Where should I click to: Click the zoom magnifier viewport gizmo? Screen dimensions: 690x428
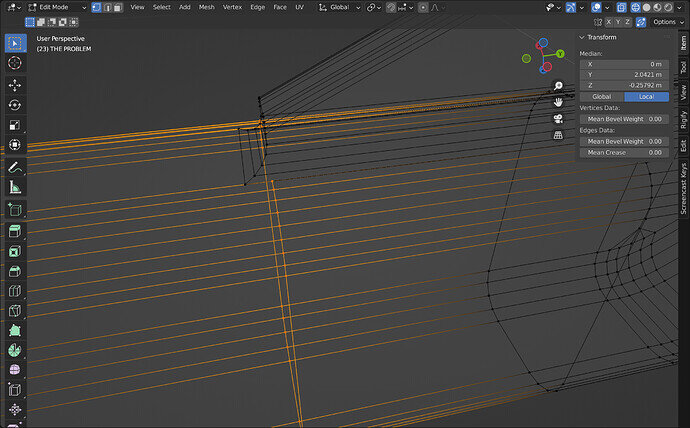coord(558,87)
